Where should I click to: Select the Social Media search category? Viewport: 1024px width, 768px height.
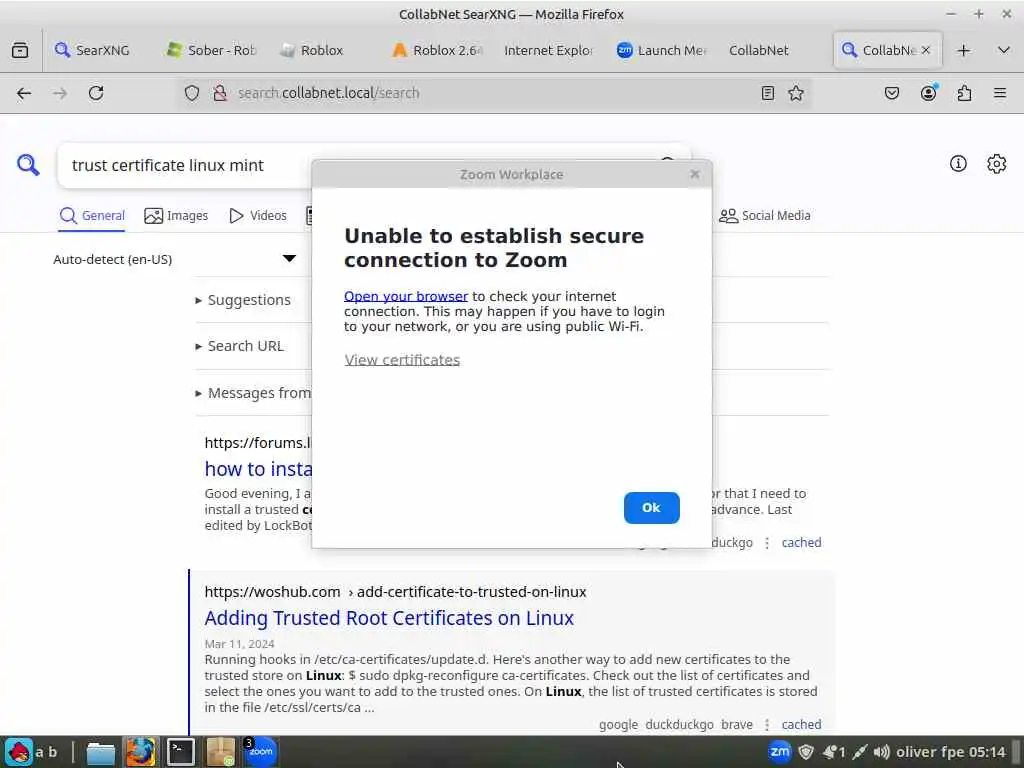pos(764,216)
